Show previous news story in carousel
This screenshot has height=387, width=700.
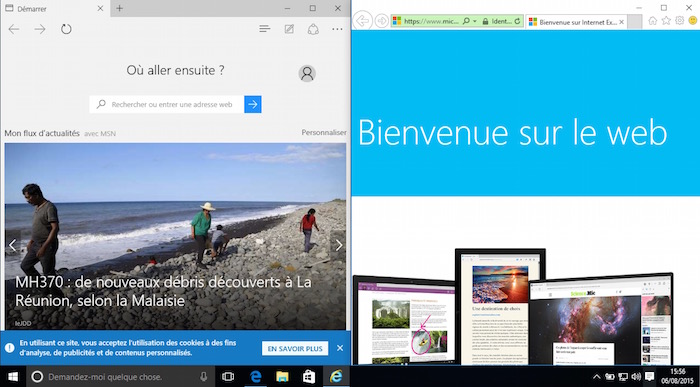point(12,245)
